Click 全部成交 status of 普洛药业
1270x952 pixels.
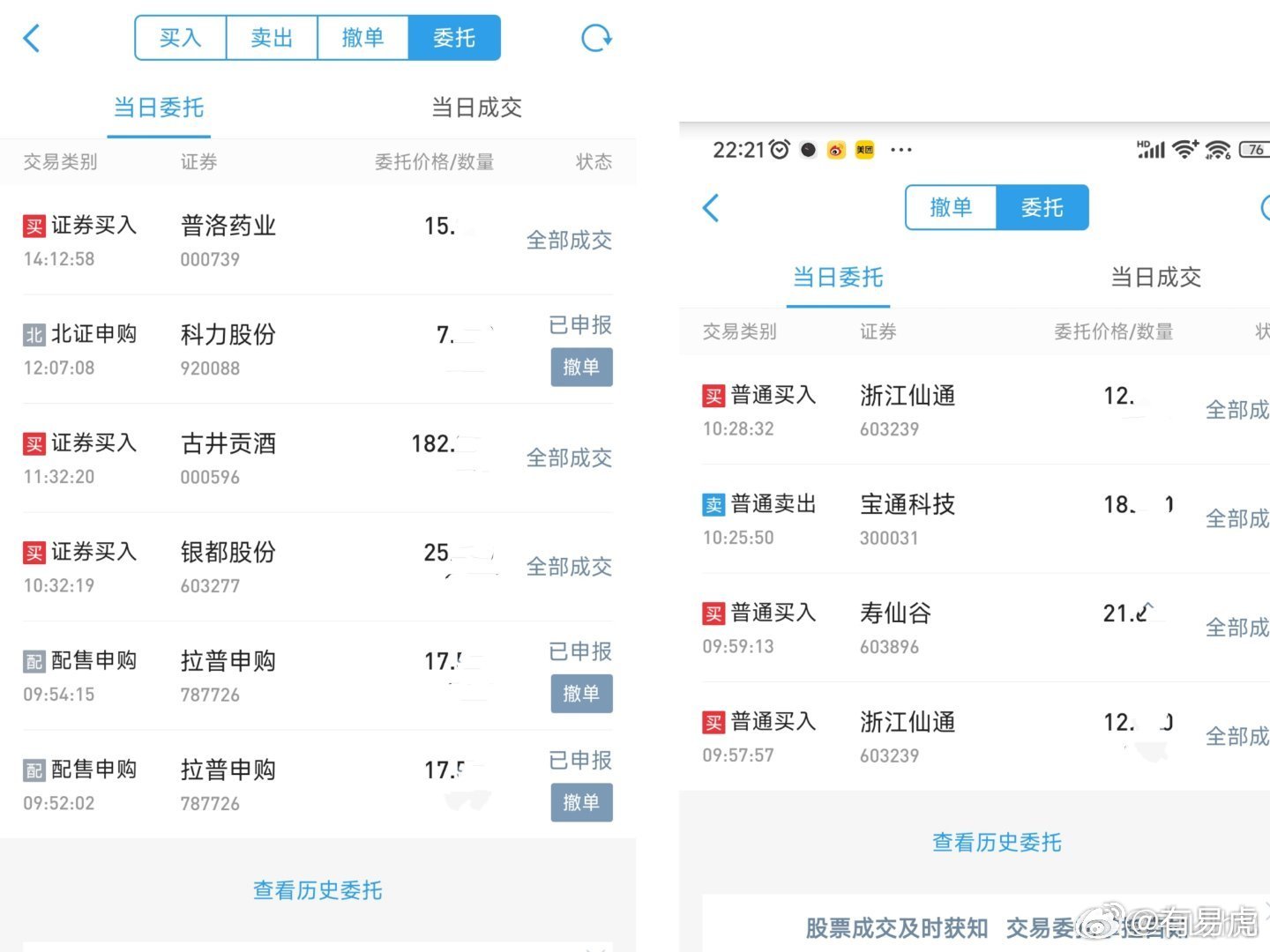tap(569, 241)
